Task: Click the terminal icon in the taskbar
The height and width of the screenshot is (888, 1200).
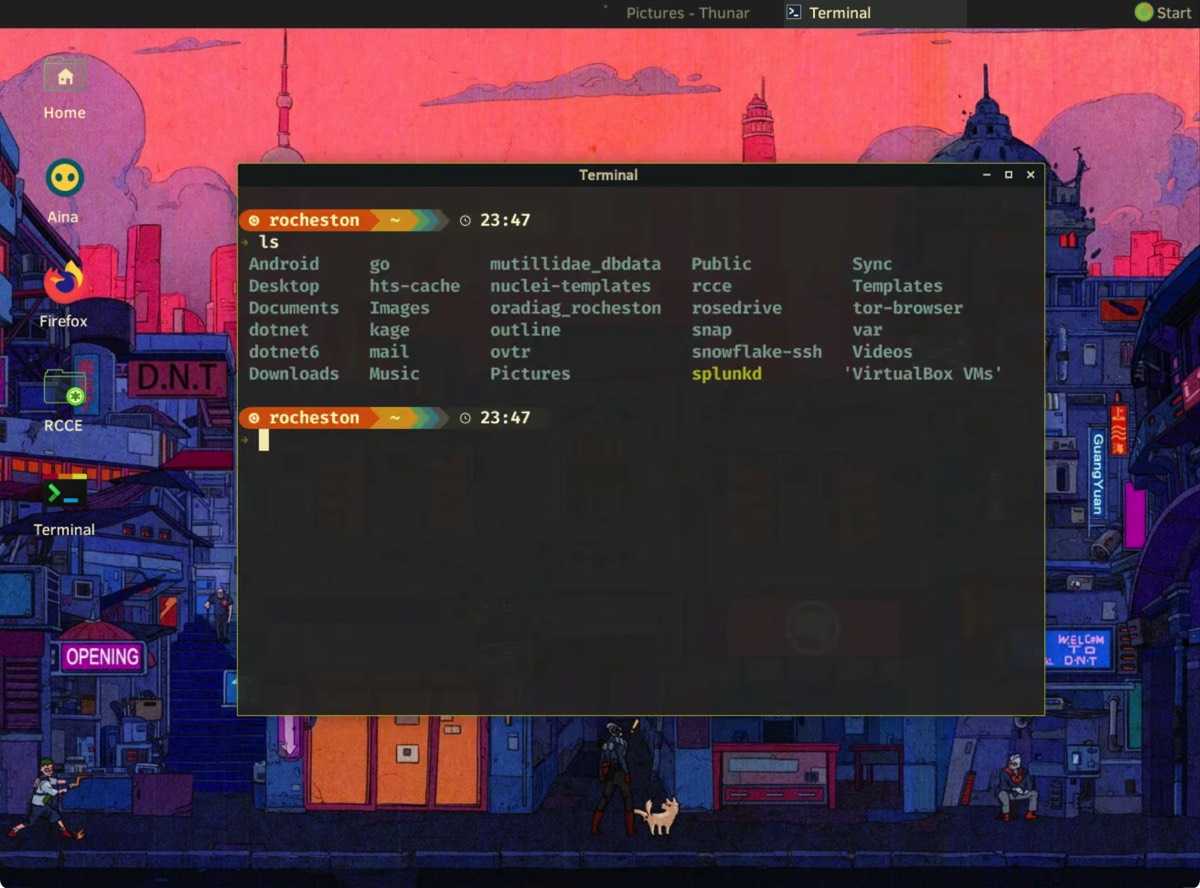Action: pos(794,13)
